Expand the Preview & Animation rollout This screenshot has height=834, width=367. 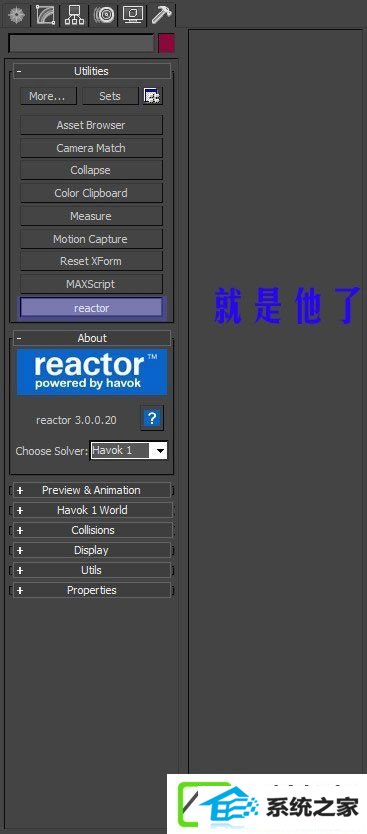91,490
